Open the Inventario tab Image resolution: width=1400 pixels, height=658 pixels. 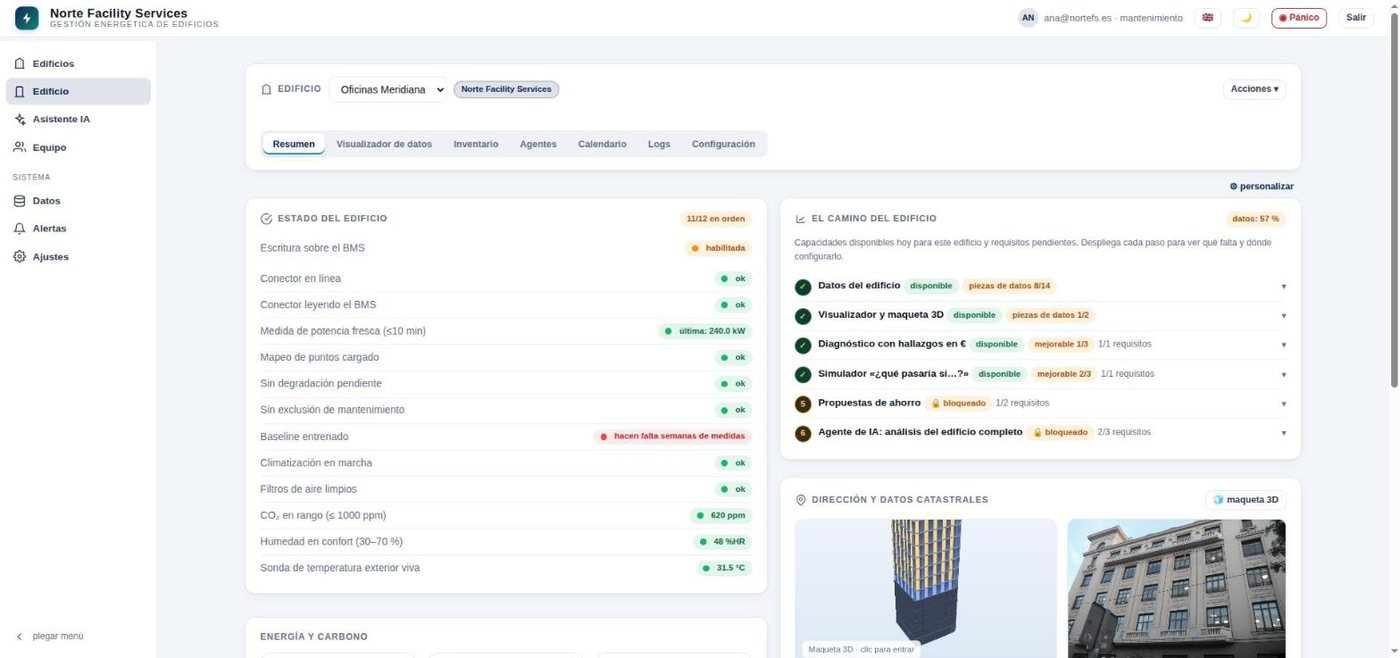[476, 144]
